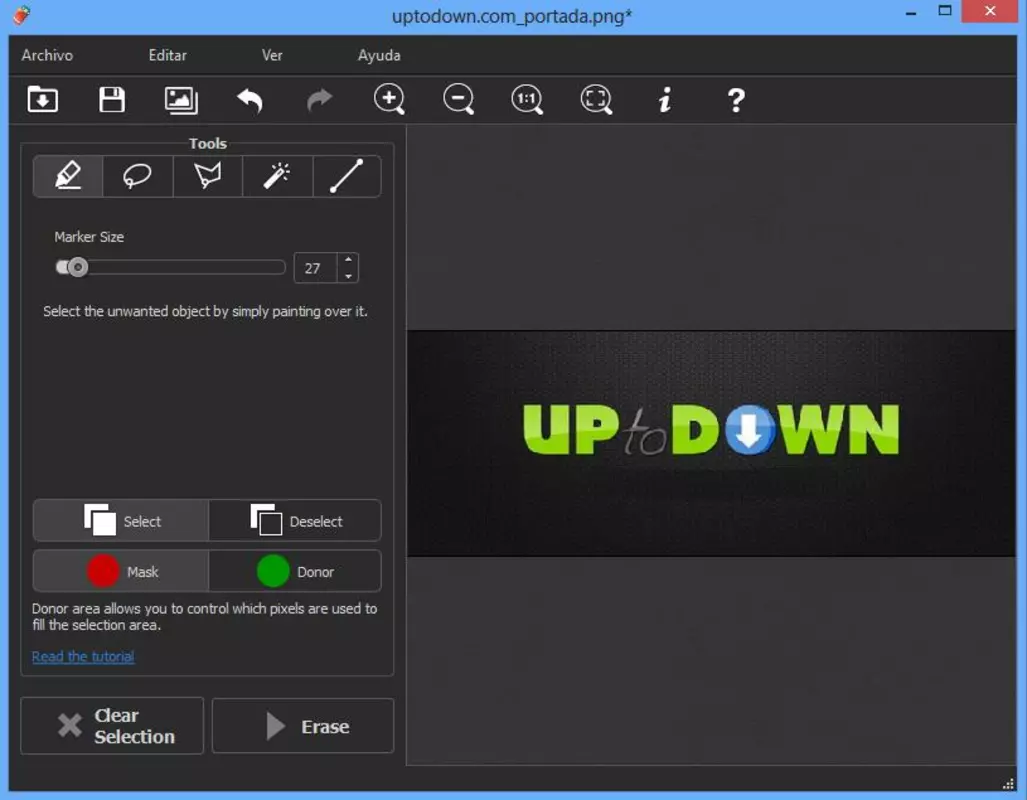The width and height of the screenshot is (1027, 800).
Task: Fit image to window with zoom icon
Action: tap(597, 100)
